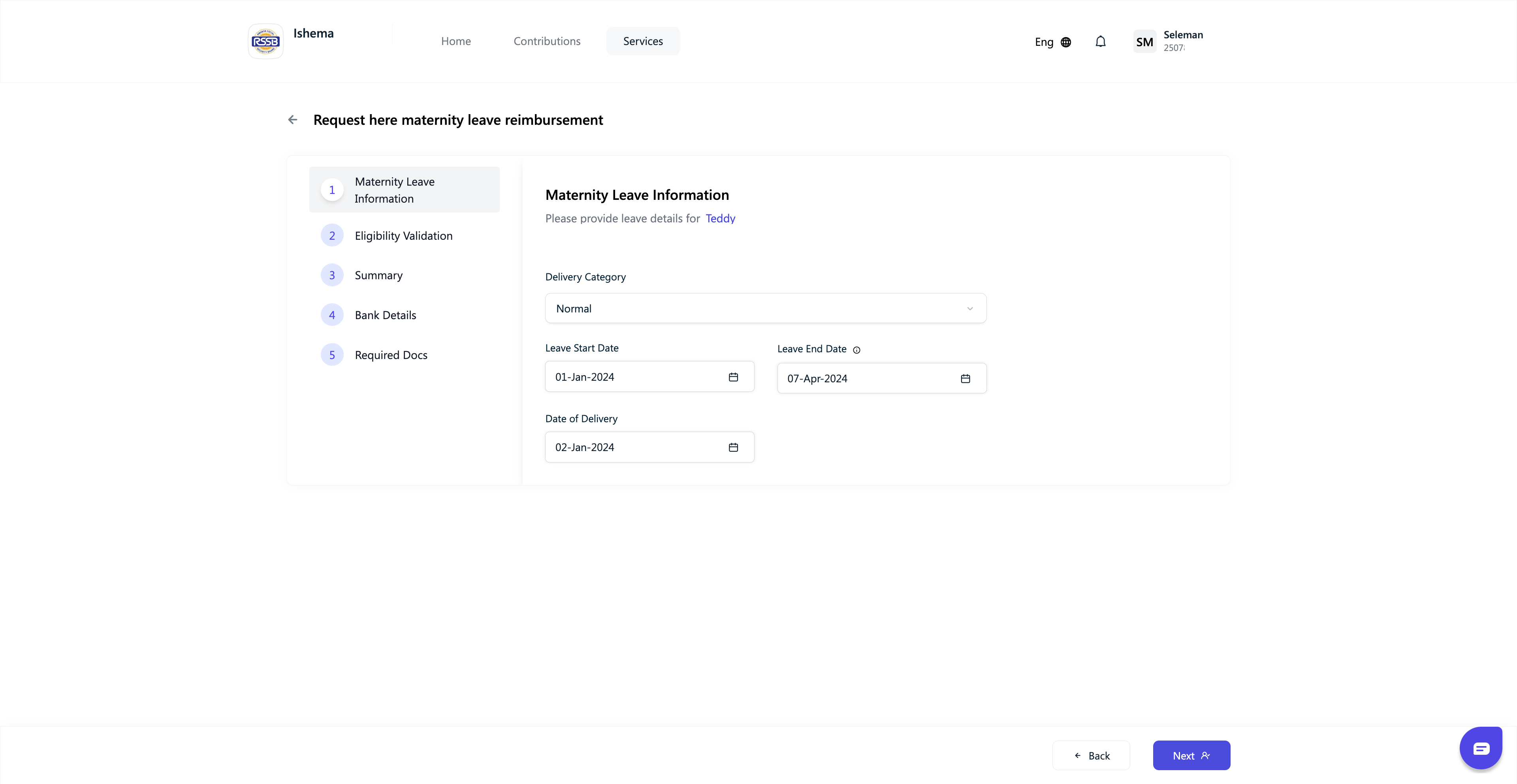Open the notifications bell
This screenshot has width=1517, height=784.
[1100, 42]
